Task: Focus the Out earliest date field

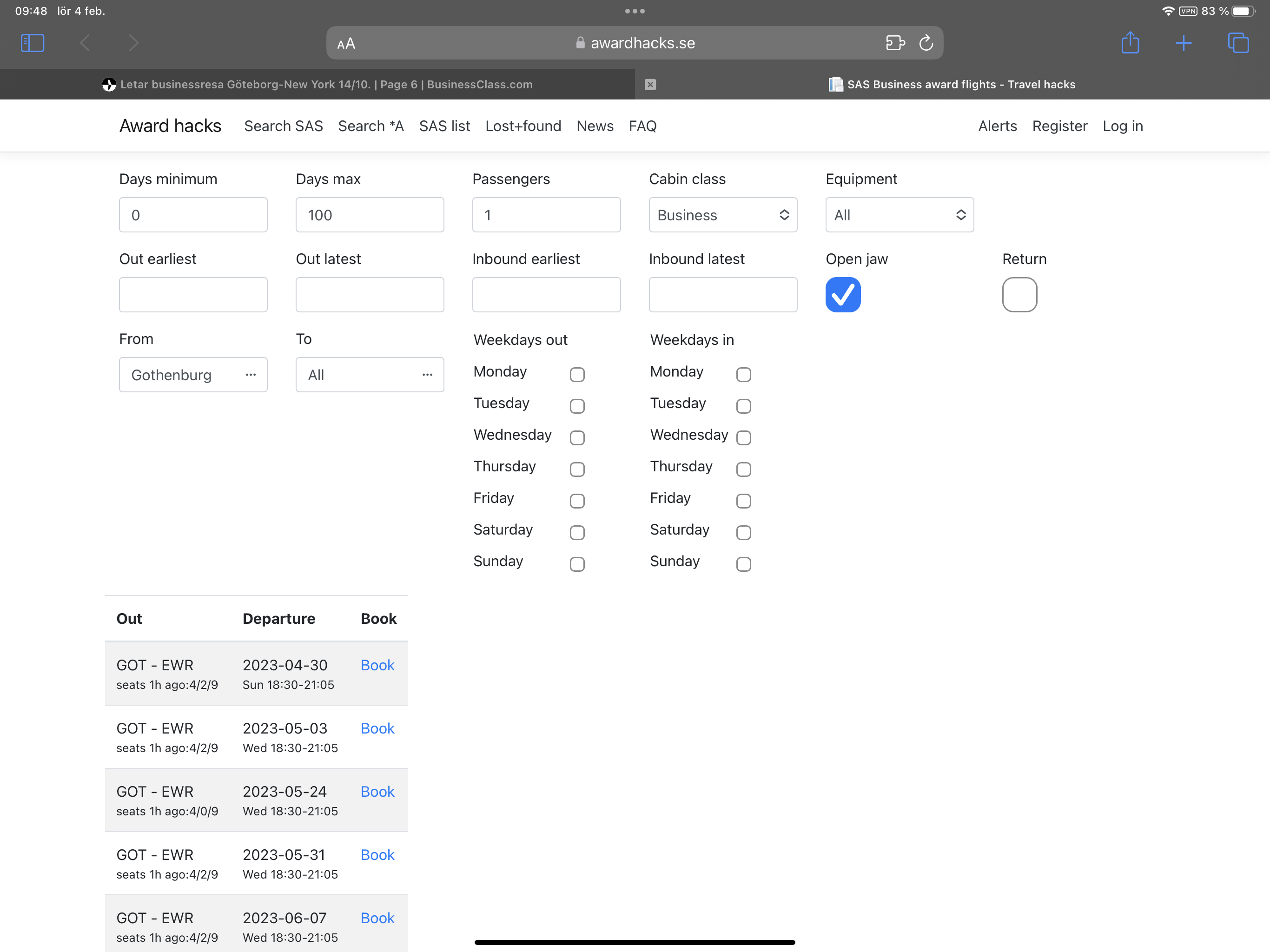Action: 193,295
